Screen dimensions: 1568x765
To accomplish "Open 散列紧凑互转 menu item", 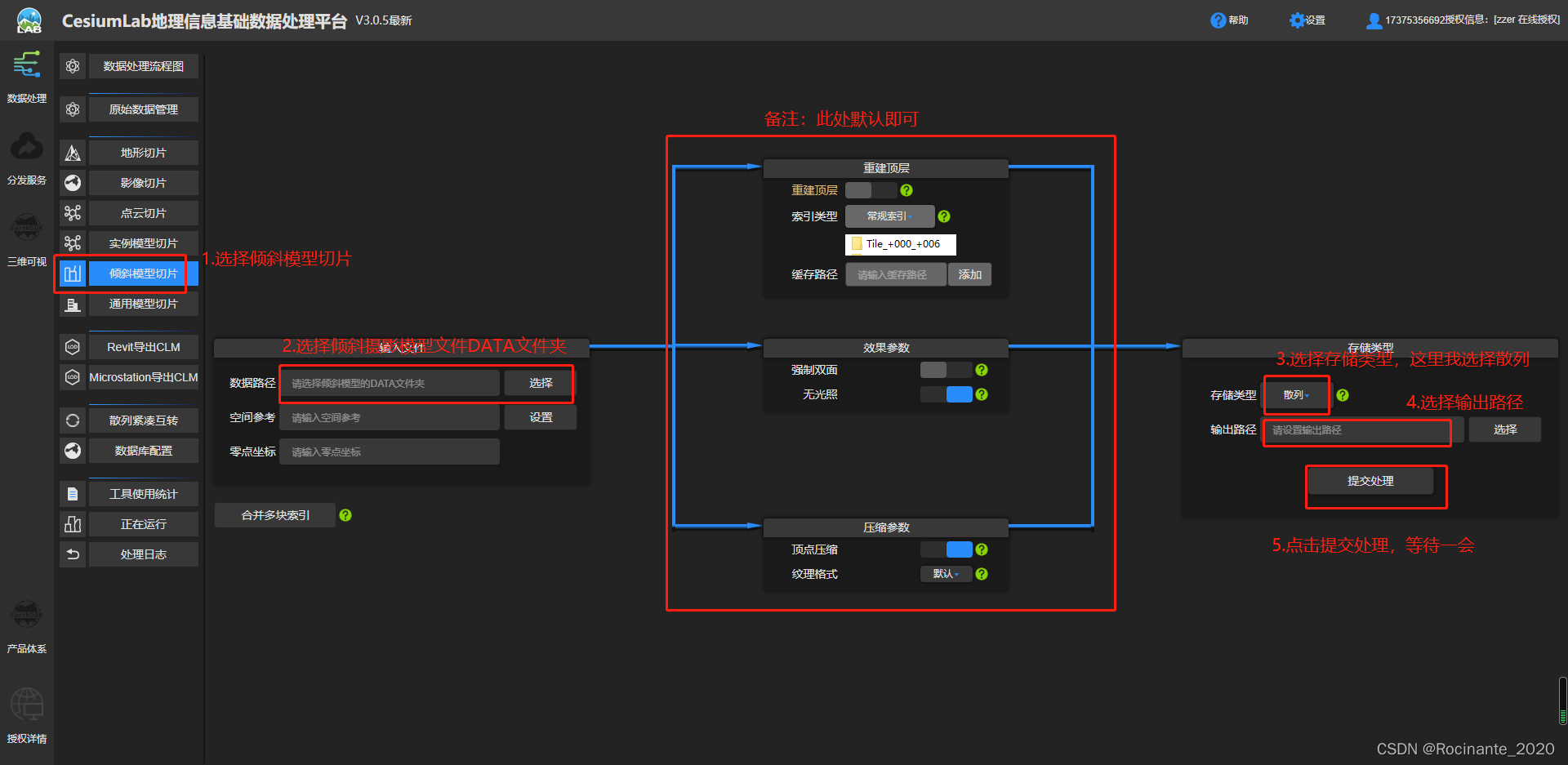I will 144,420.
